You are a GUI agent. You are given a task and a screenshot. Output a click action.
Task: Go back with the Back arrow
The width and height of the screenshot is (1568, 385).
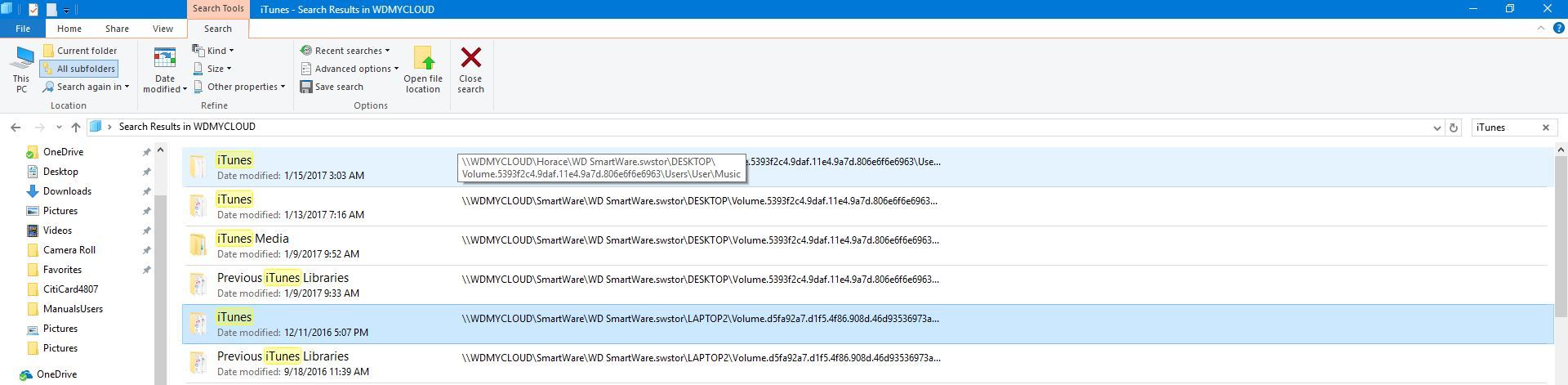point(16,127)
